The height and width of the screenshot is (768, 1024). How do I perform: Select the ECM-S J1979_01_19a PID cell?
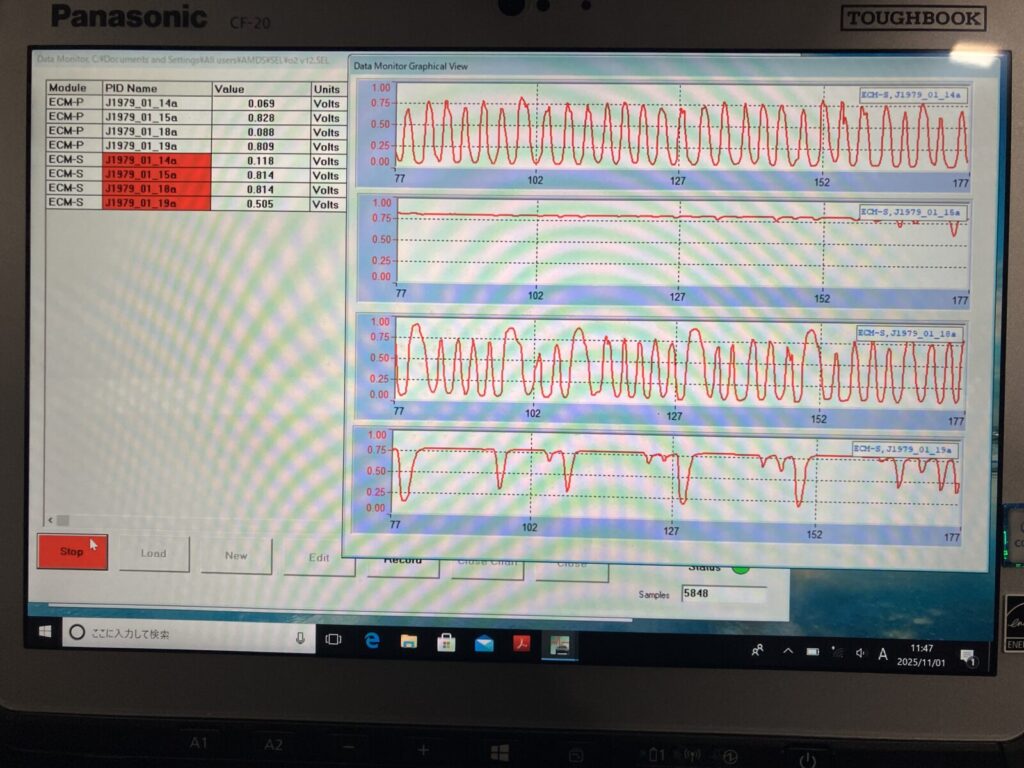click(x=155, y=203)
